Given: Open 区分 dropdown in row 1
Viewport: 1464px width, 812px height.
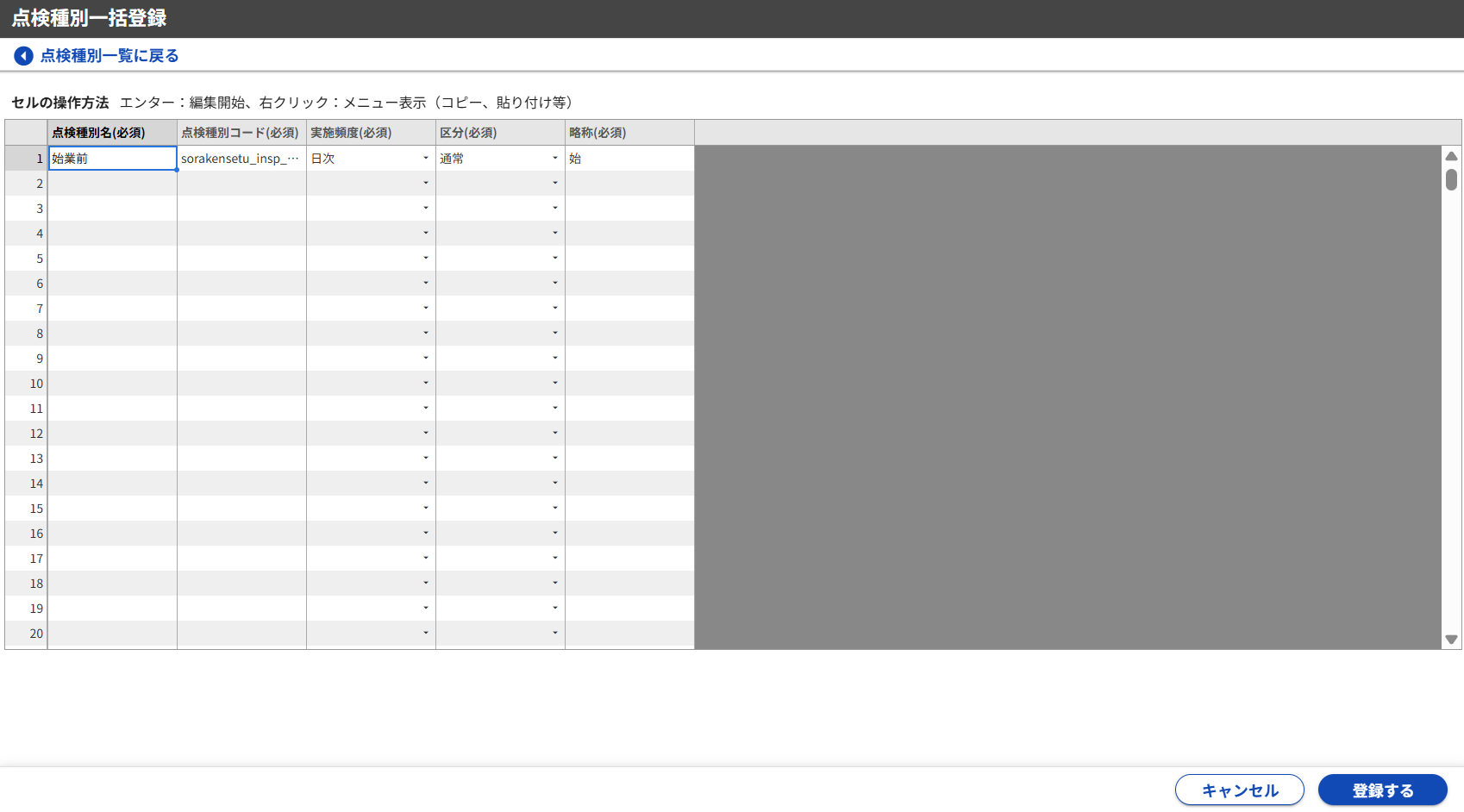Looking at the screenshot, I should click(554, 159).
